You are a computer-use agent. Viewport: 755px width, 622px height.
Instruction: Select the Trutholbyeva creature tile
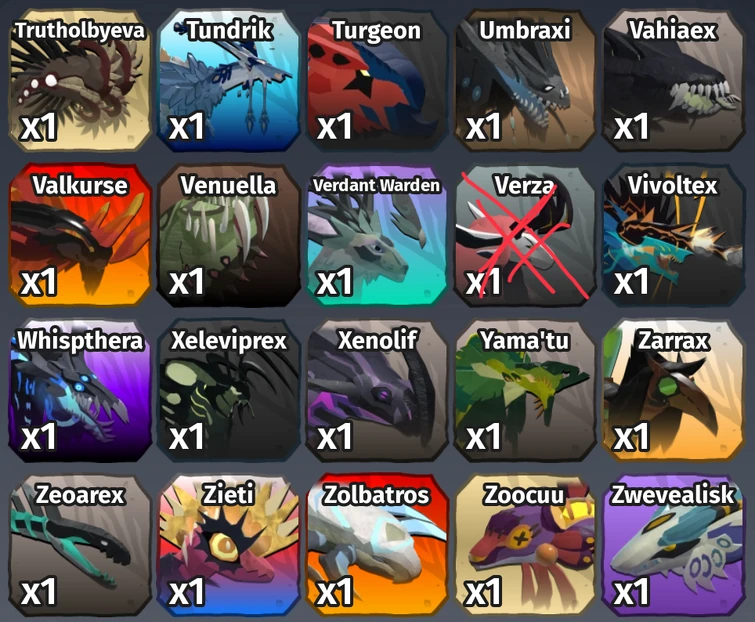pyautogui.click(x=80, y=80)
